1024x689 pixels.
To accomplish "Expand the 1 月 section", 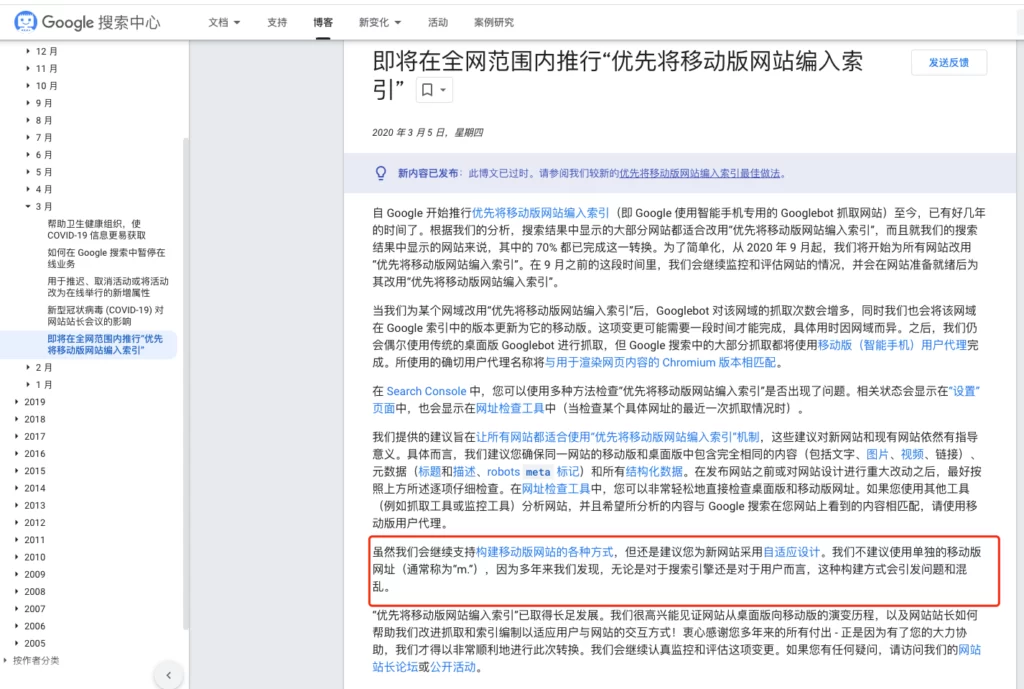I will click(x=40, y=385).
